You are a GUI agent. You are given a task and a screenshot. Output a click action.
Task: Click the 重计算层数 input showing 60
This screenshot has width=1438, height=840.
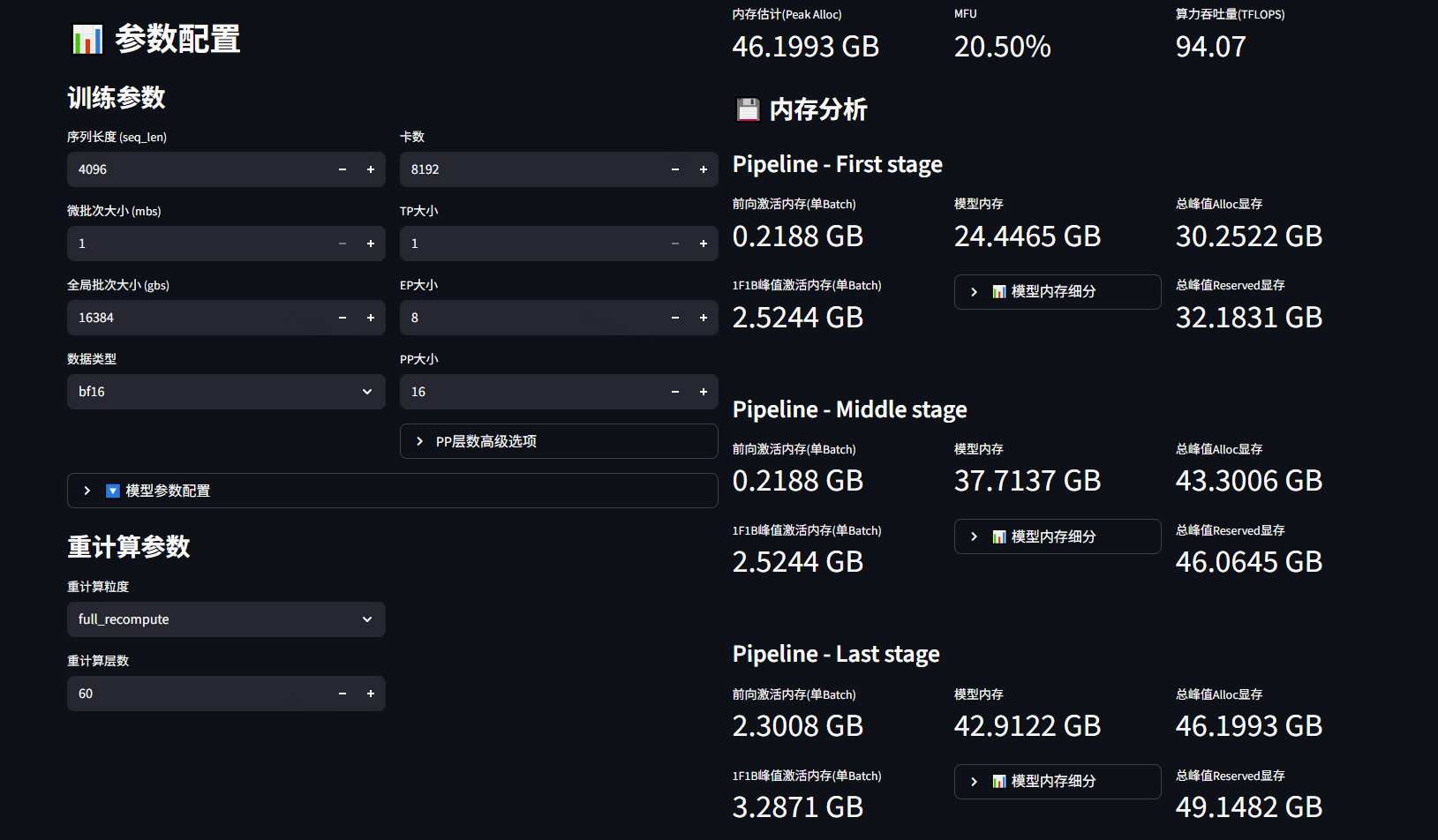199,694
